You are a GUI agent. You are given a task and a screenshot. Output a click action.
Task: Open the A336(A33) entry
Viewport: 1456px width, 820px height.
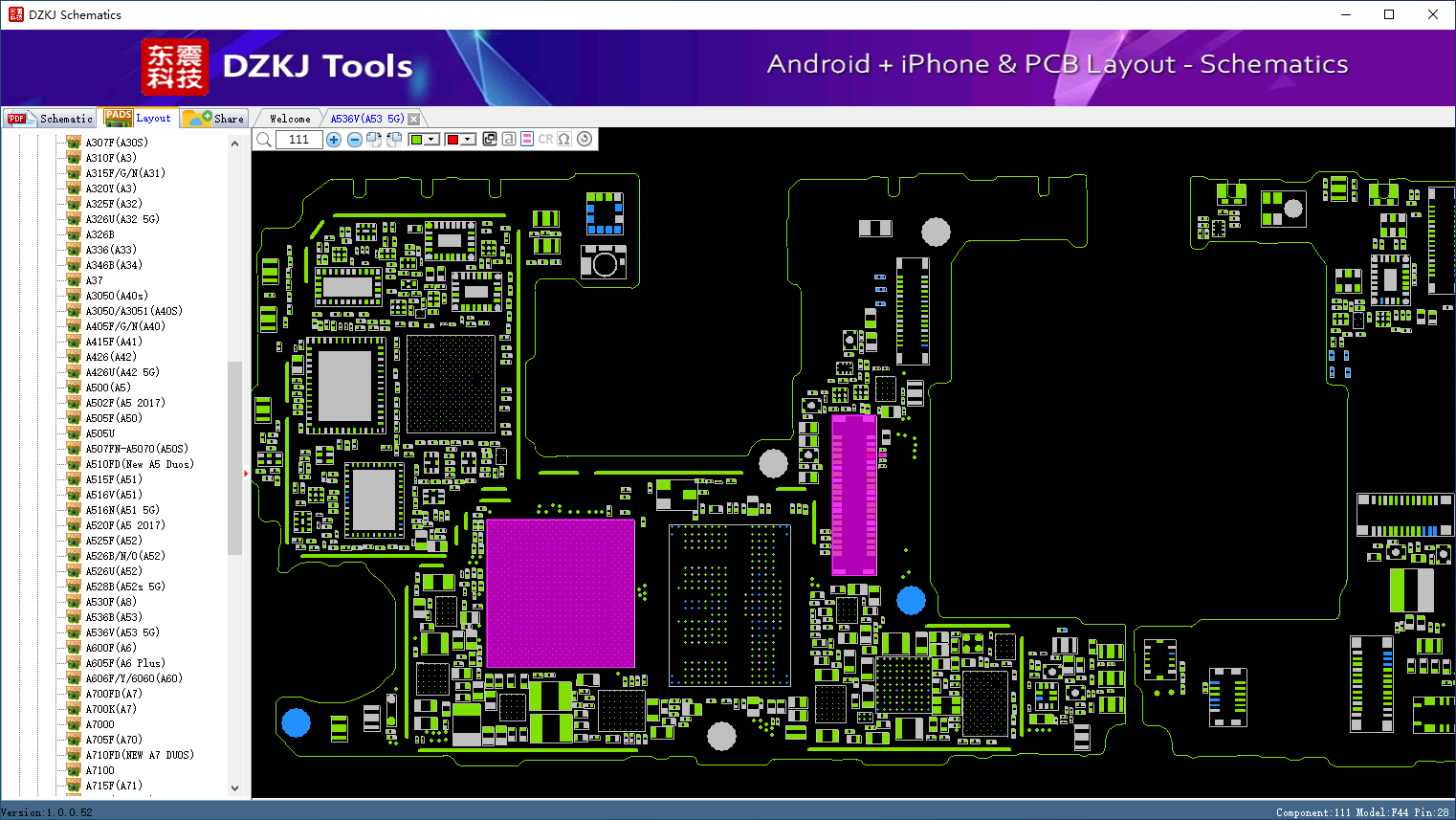(x=111, y=250)
